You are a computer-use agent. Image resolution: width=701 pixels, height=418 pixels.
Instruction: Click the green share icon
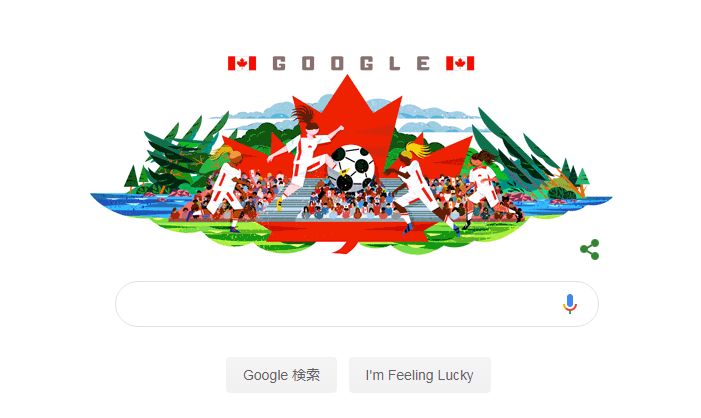click(x=589, y=249)
